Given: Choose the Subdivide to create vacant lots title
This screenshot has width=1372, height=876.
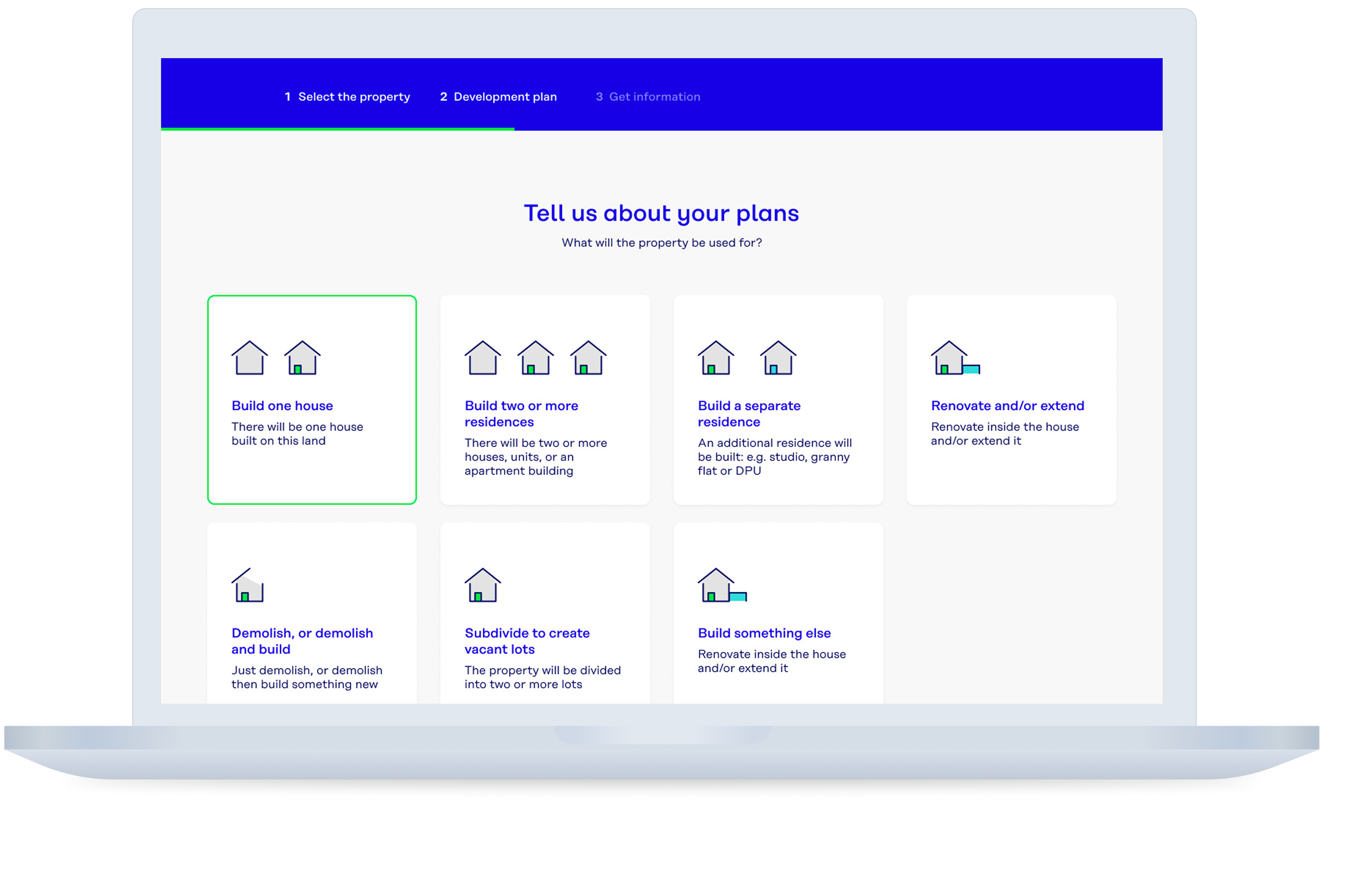Looking at the screenshot, I should coord(527,641).
